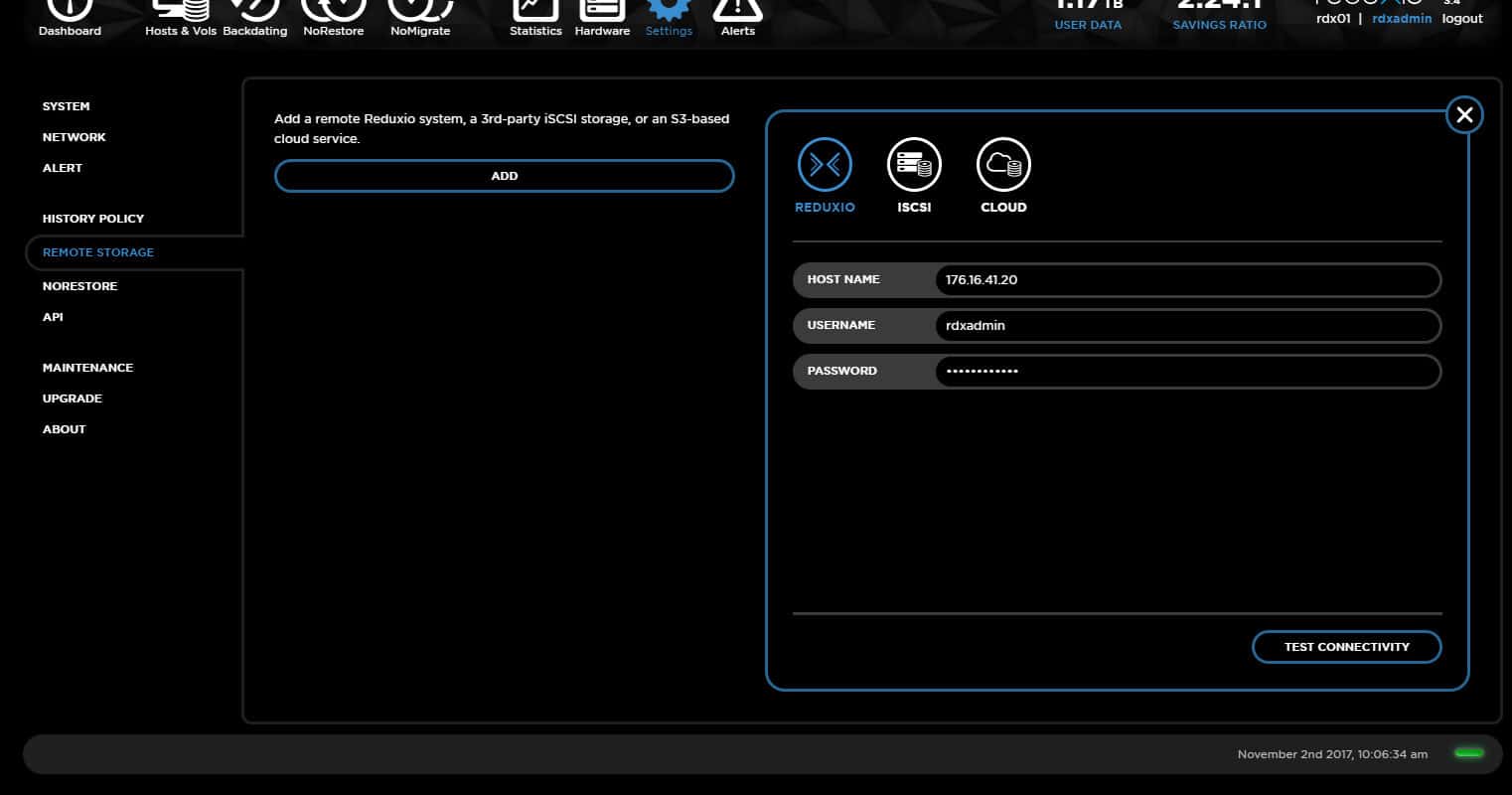Viewport: 1512px width, 795px height.
Task: Open the NoMigrate section
Action: pyautogui.click(x=420, y=18)
